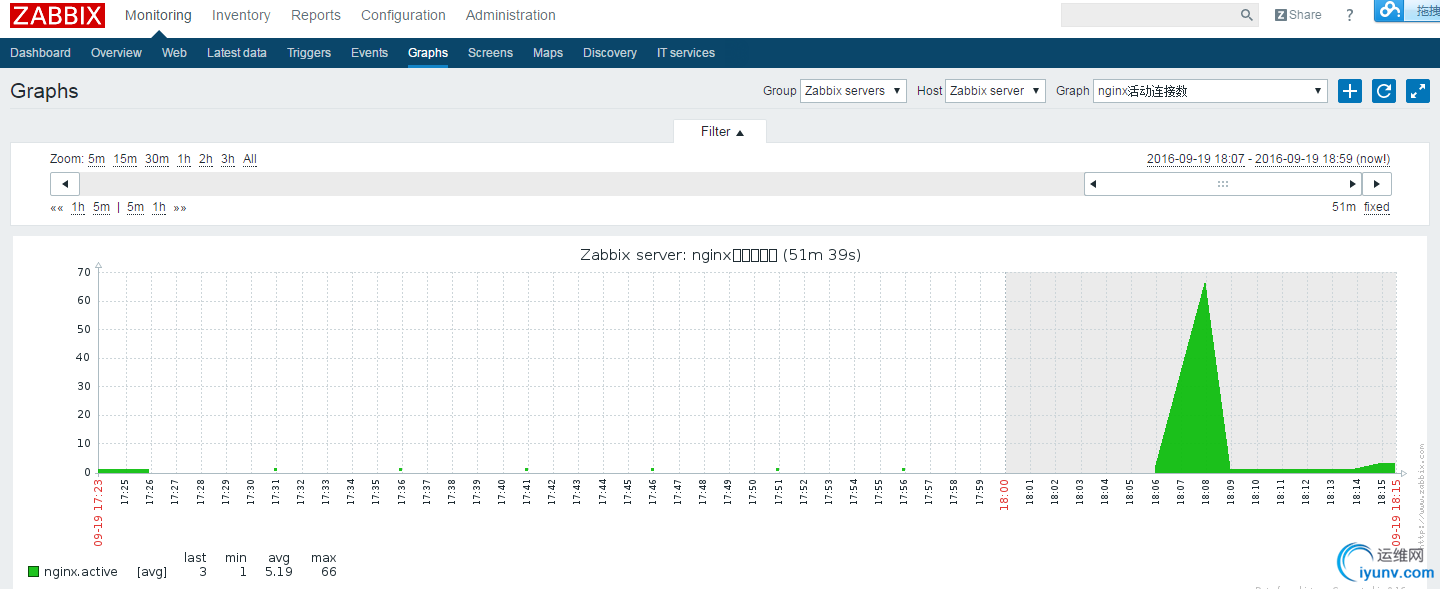The height and width of the screenshot is (589, 1440).
Task: Click the search input field
Action: 1150,15
